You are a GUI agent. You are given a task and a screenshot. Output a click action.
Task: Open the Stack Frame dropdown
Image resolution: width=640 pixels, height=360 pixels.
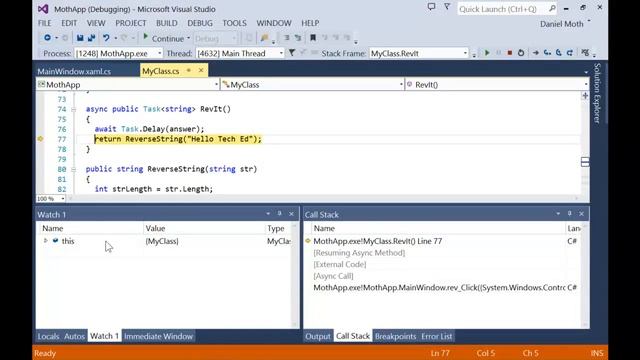click(x=464, y=53)
